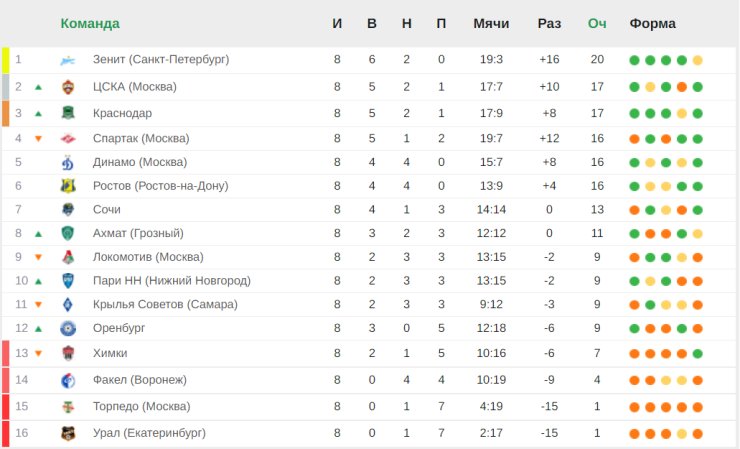Click the Fakel Voronezh logo
The height and width of the screenshot is (449, 740).
[x=68, y=380]
